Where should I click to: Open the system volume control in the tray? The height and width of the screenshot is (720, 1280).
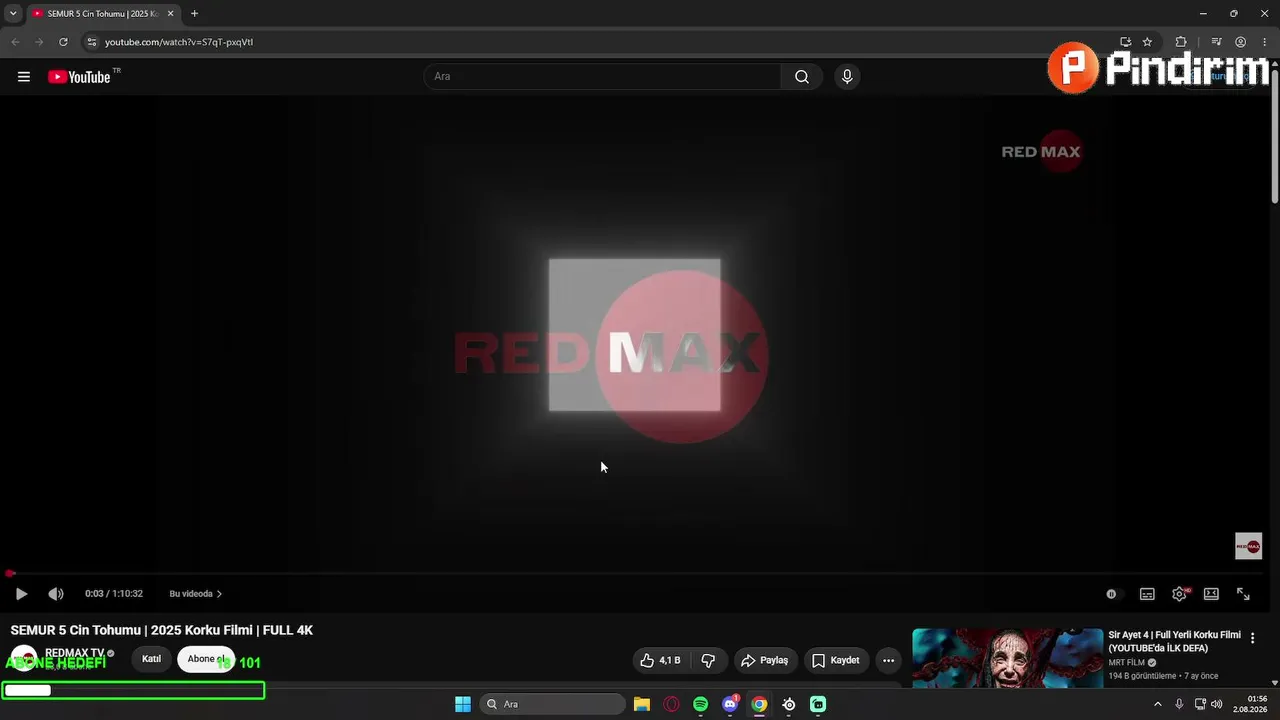tap(1217, 704)
